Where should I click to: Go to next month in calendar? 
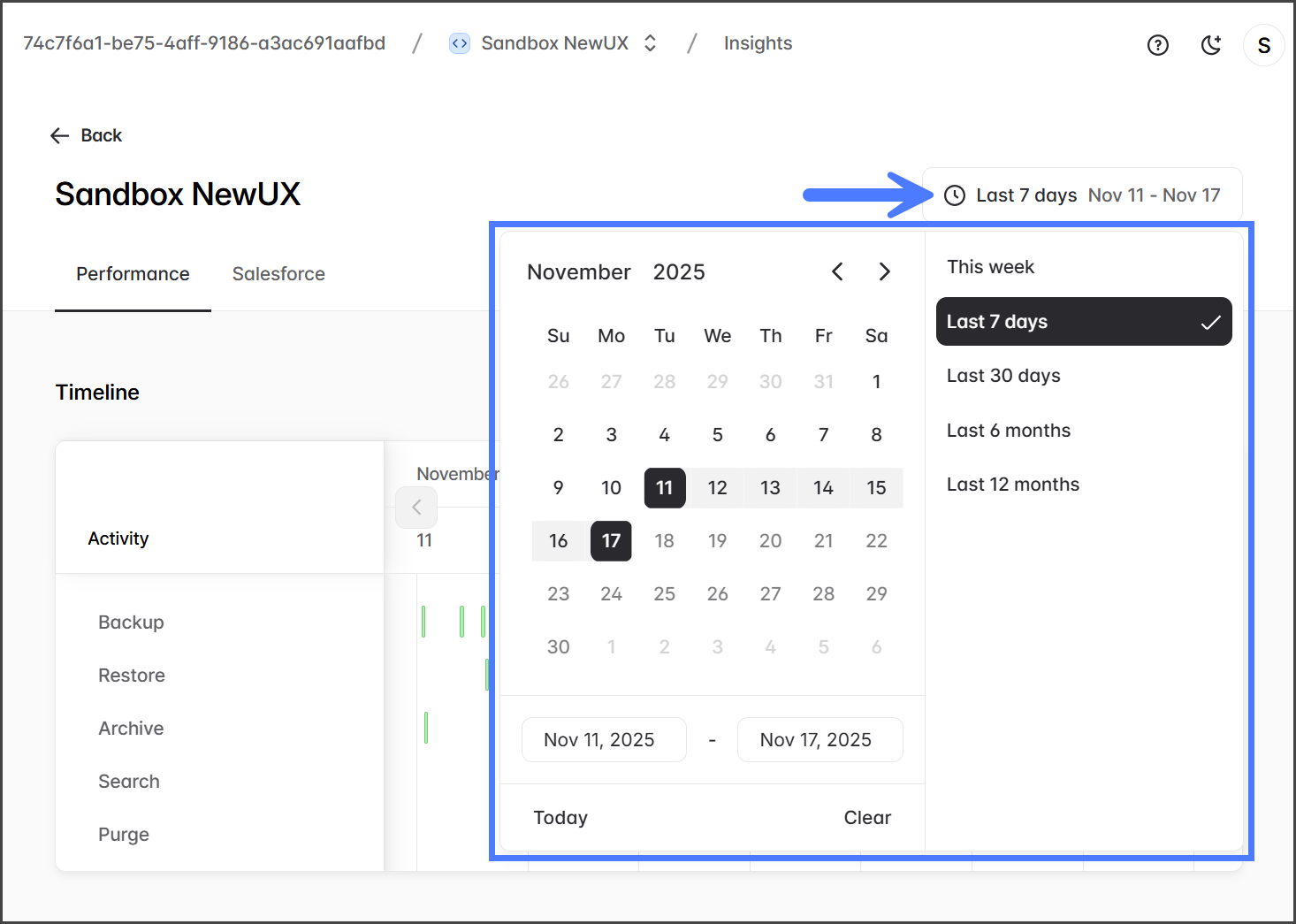click(x=884, y=271)
